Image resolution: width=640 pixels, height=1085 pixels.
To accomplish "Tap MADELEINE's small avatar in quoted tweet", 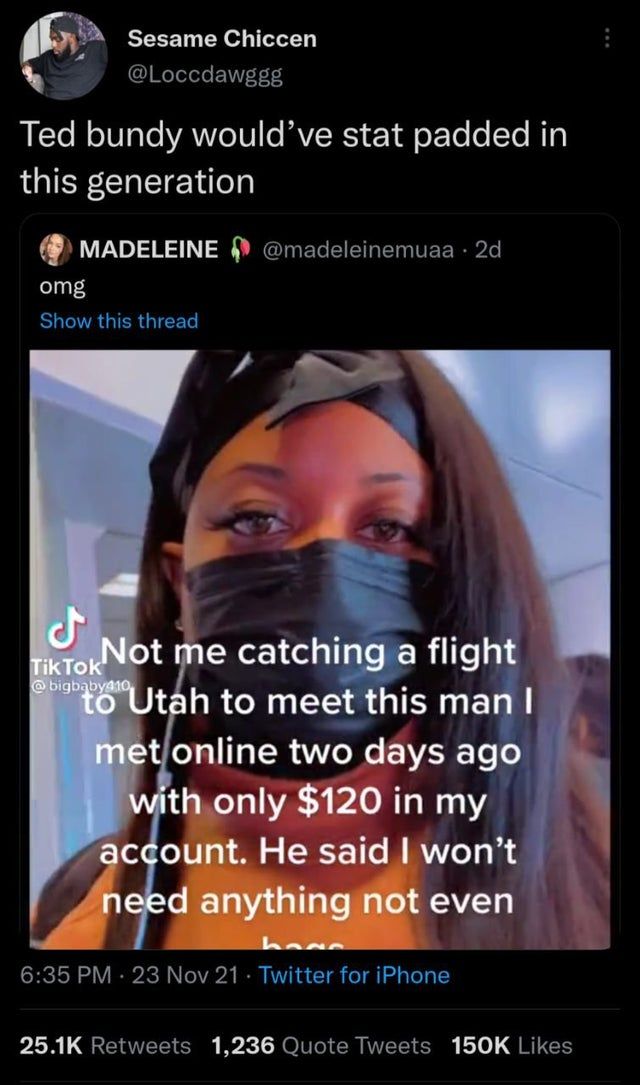I will [x=55, y=249].
